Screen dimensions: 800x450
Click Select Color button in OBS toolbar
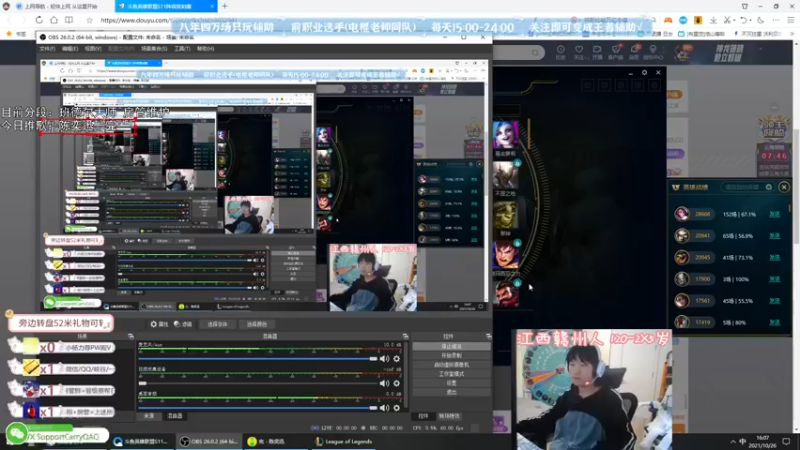coord(257,324)
